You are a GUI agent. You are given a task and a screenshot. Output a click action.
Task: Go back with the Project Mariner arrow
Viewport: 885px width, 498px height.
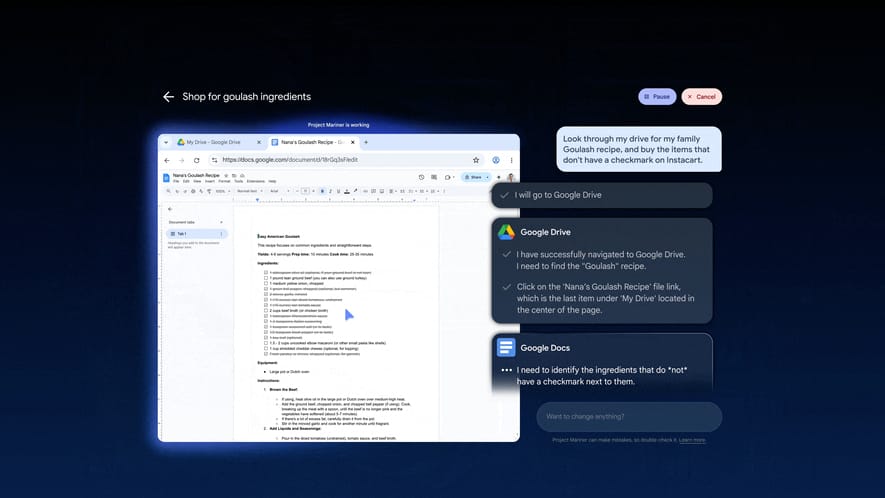(168, 97)
